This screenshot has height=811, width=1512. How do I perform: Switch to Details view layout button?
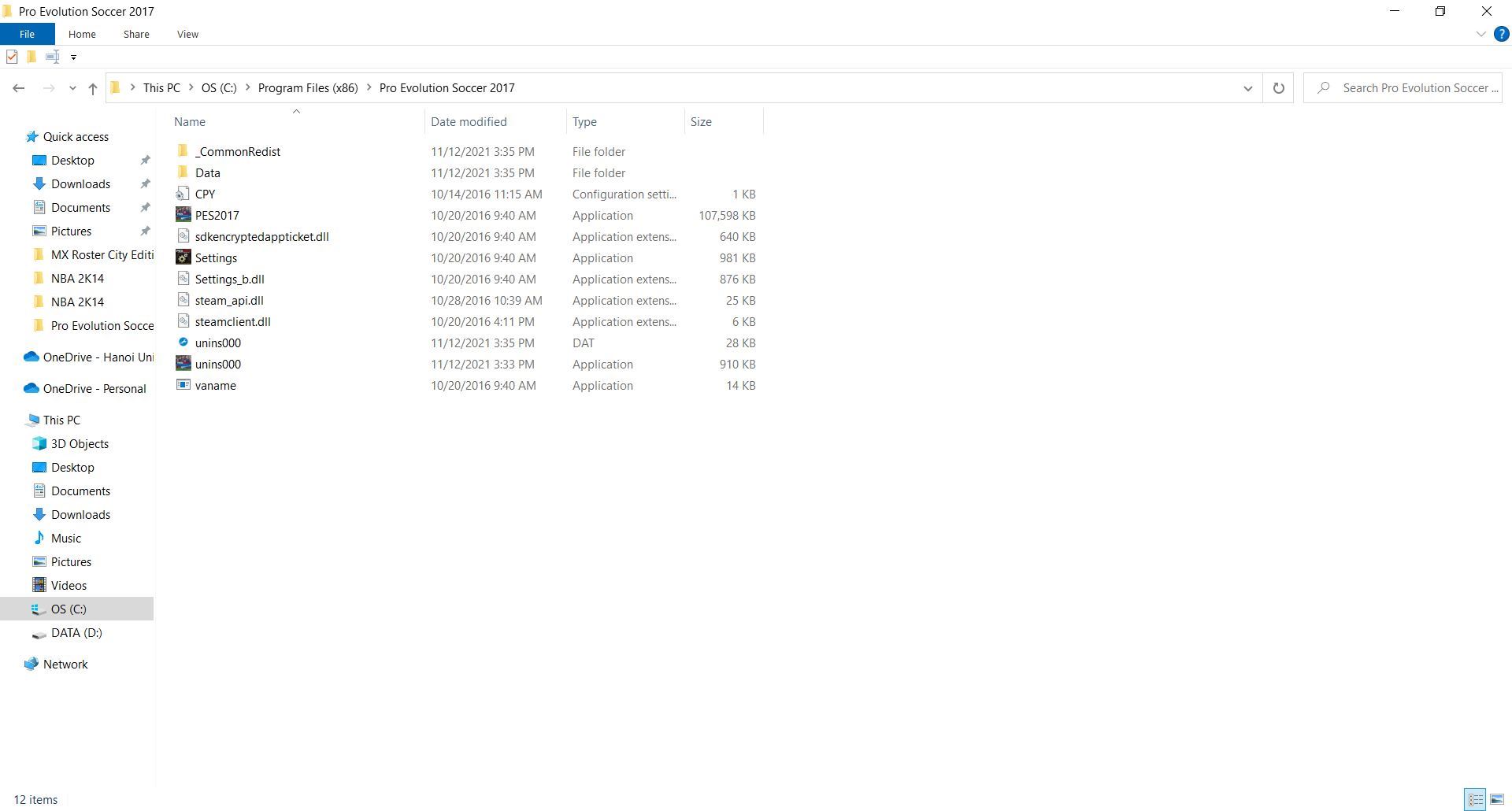coord(1475,799)
